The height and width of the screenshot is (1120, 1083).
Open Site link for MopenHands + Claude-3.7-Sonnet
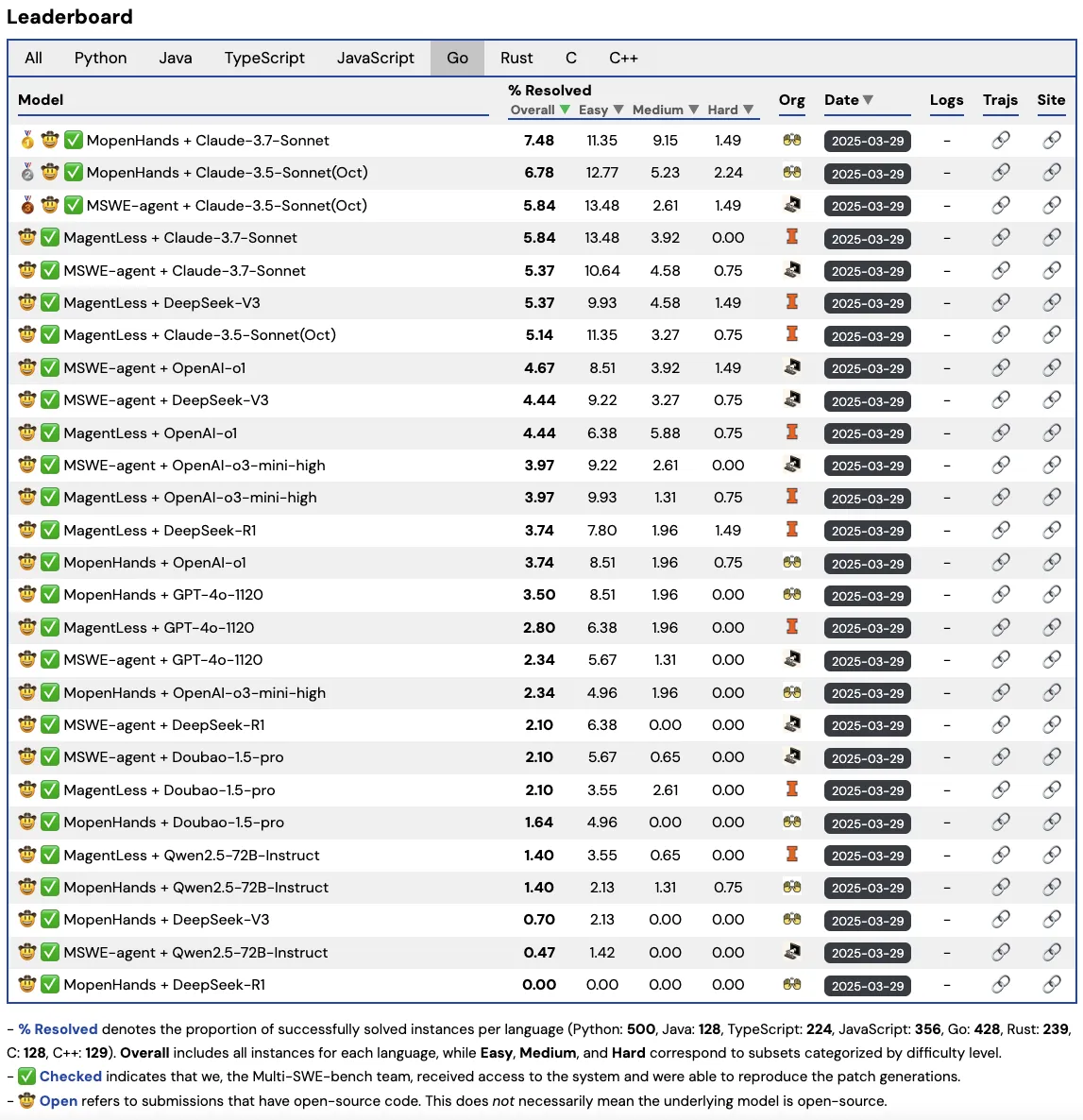[x=1051, y=140]
